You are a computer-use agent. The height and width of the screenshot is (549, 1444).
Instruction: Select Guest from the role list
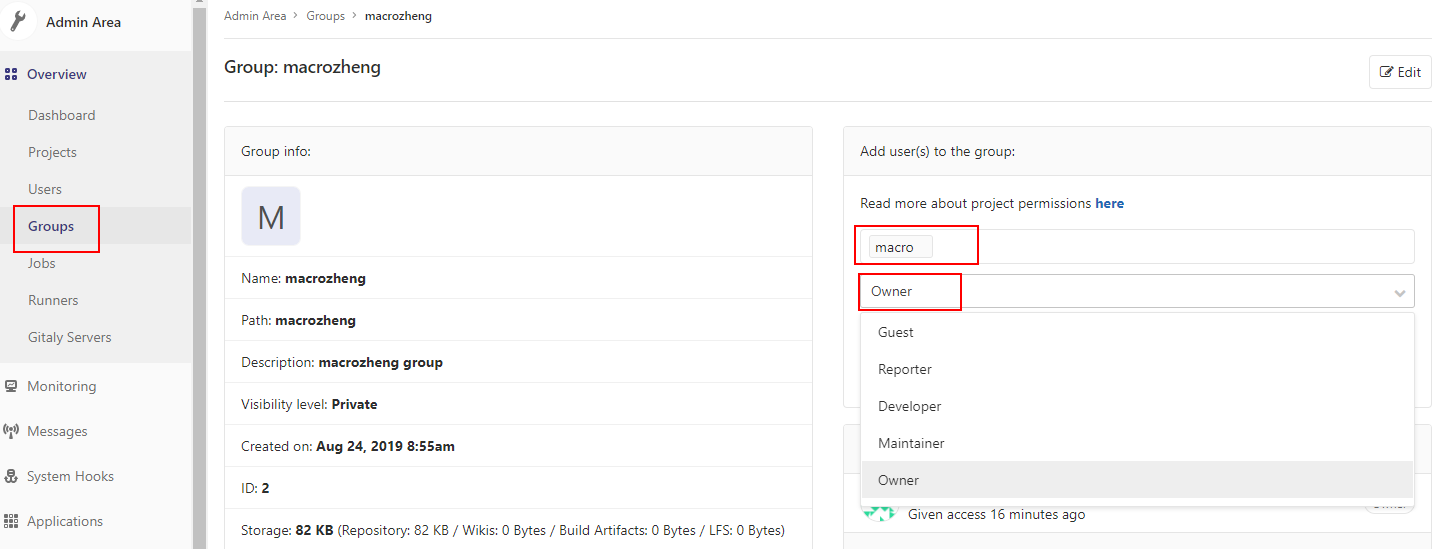pyautogui.click(x=896, y=332)
